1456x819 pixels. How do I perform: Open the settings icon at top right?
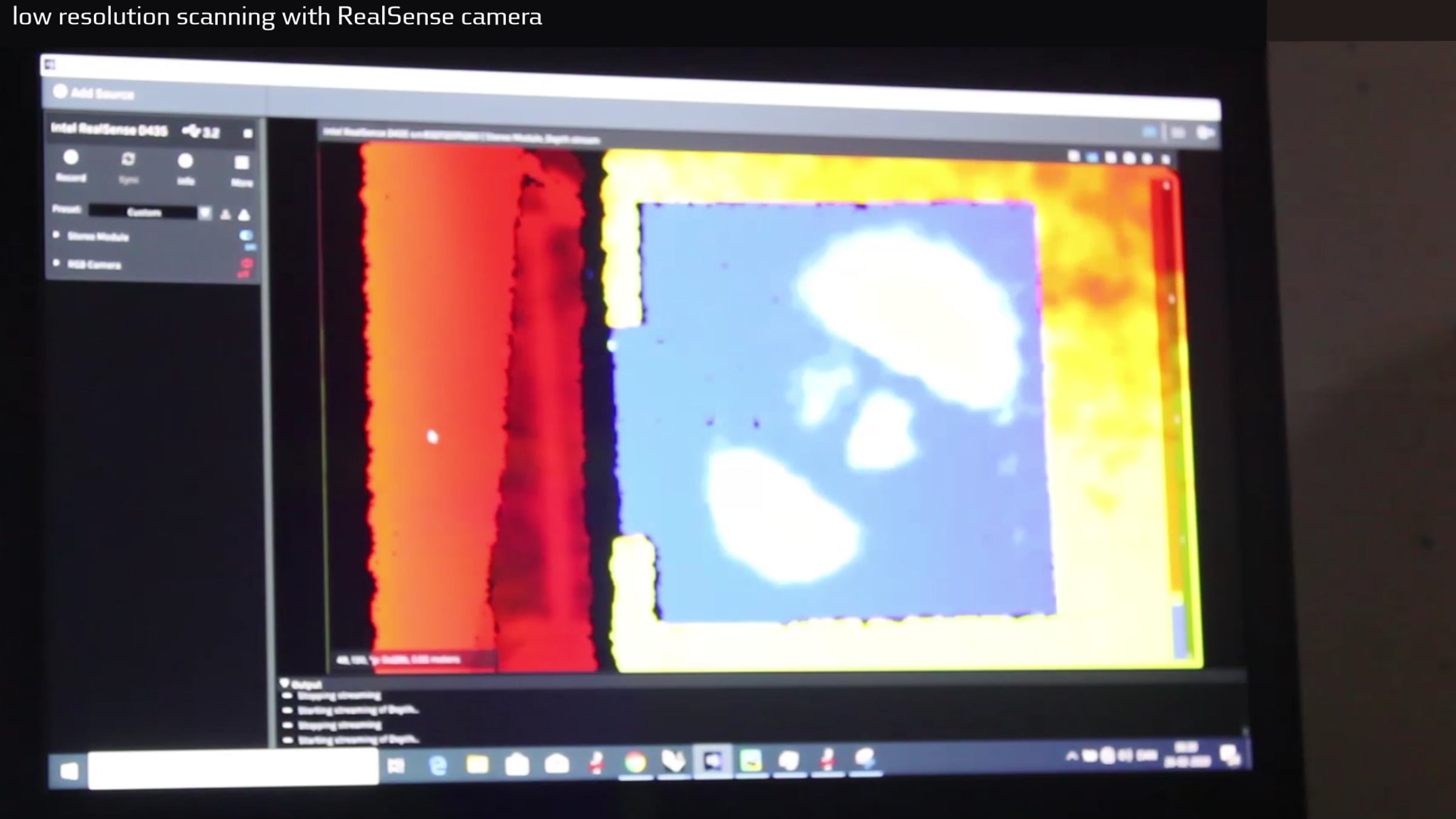tap(1205, 133)
